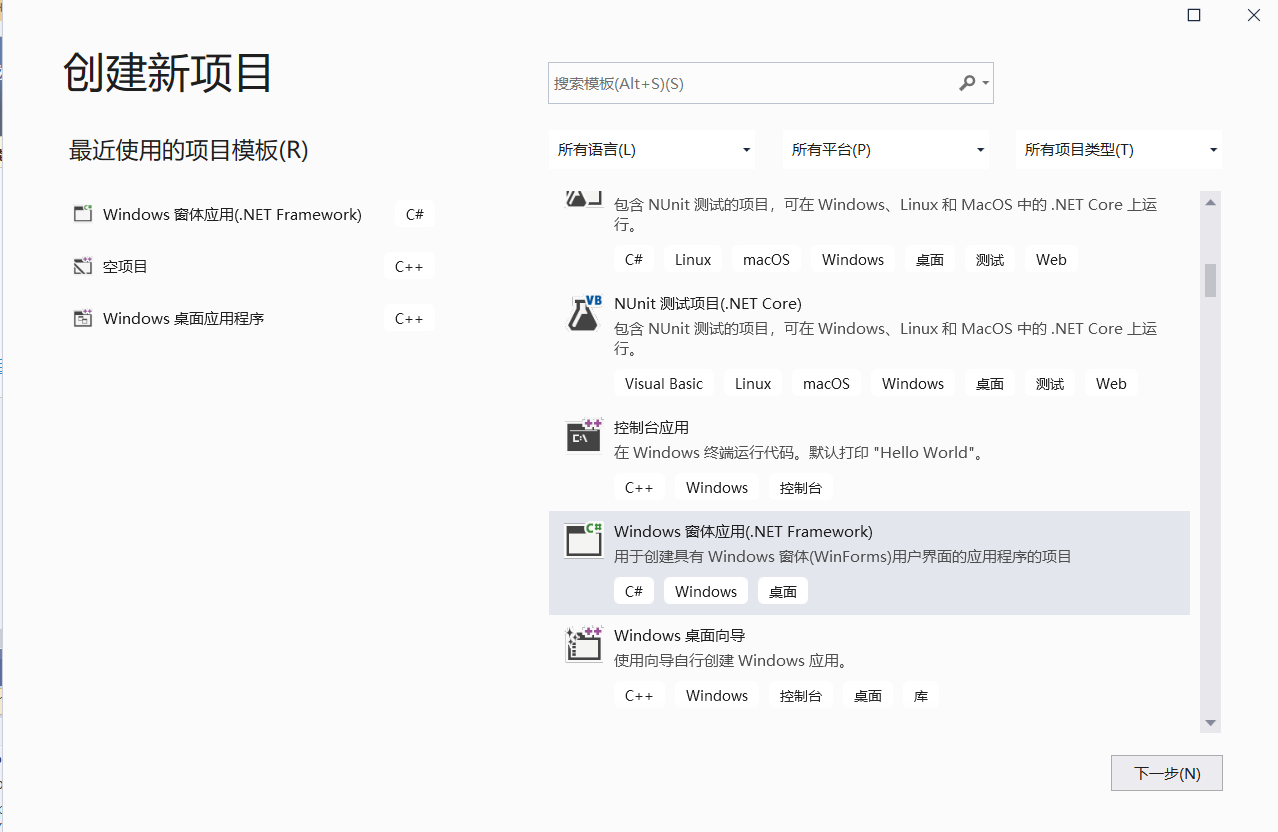
Task: Click the 桌面 tag under Windows 窗体应用
Action: (783, 591)
